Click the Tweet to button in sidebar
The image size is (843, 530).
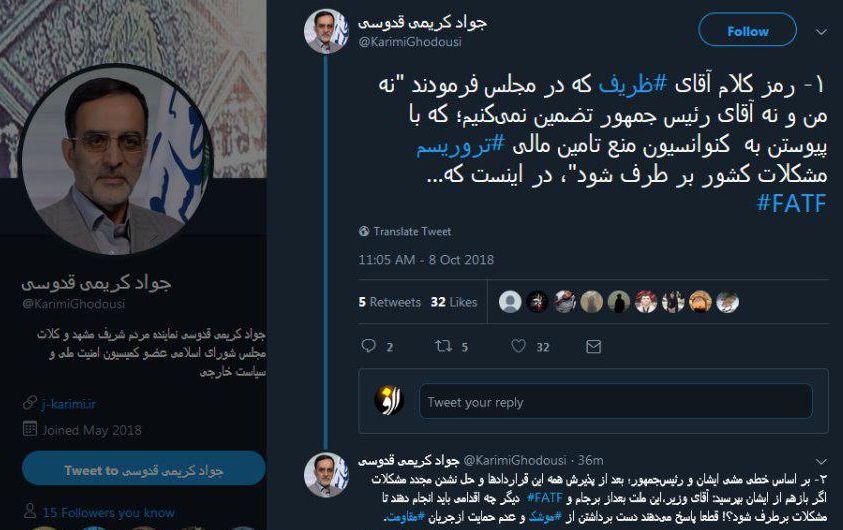point(144,470)
